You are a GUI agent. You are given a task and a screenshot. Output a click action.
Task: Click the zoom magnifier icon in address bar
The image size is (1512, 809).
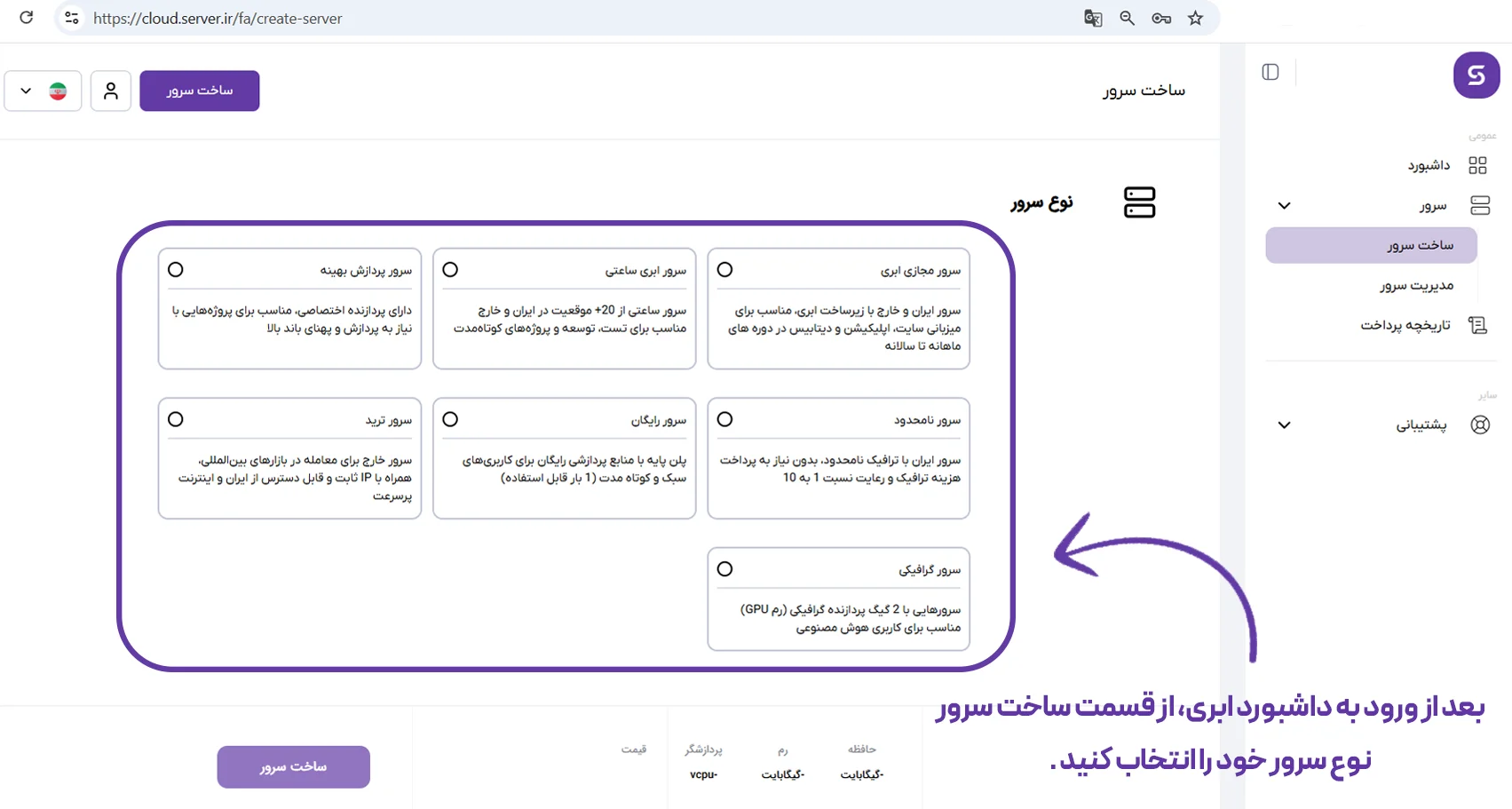1127,18
